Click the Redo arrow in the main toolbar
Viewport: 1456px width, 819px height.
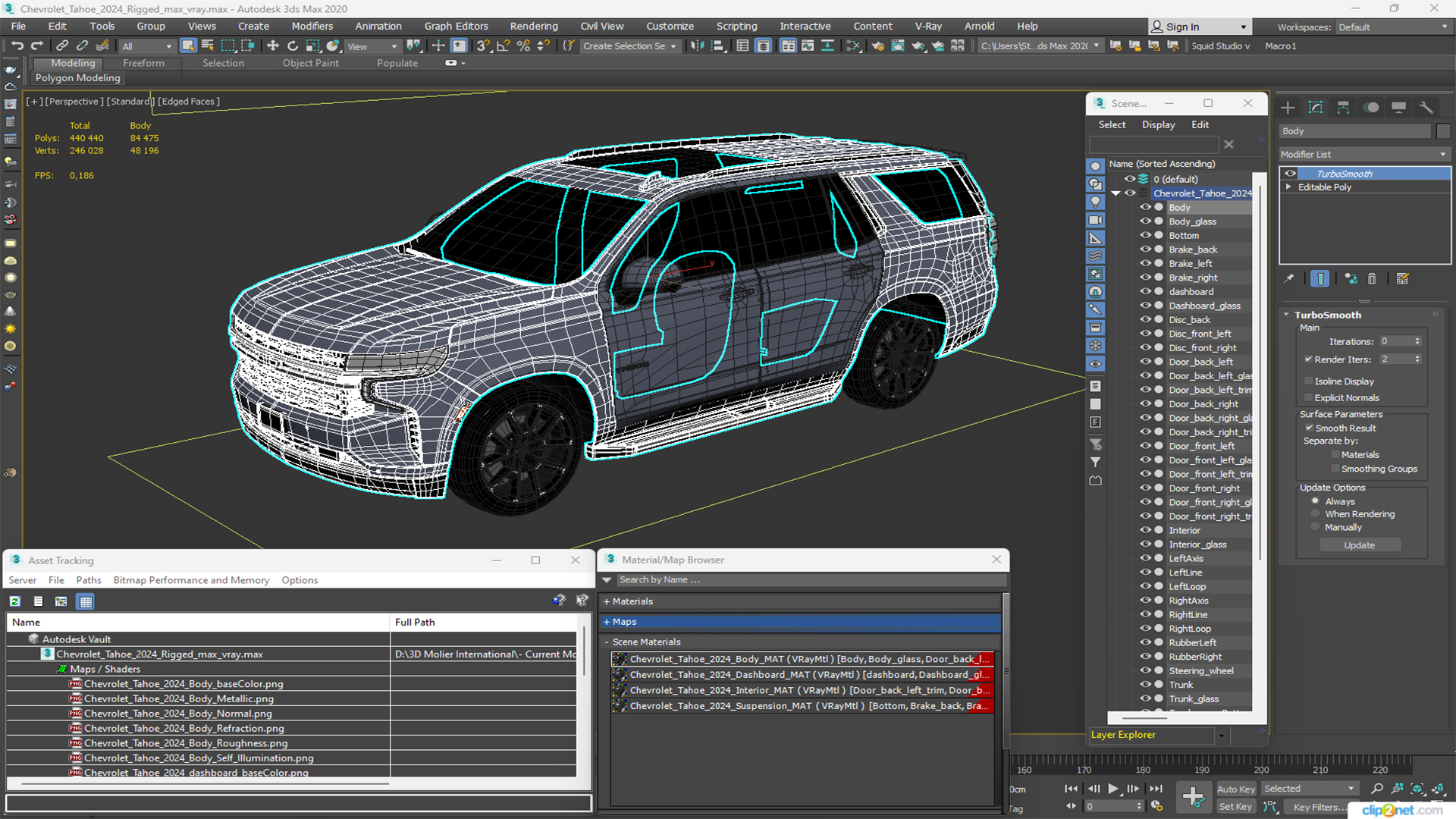click(x=36, y=46)
